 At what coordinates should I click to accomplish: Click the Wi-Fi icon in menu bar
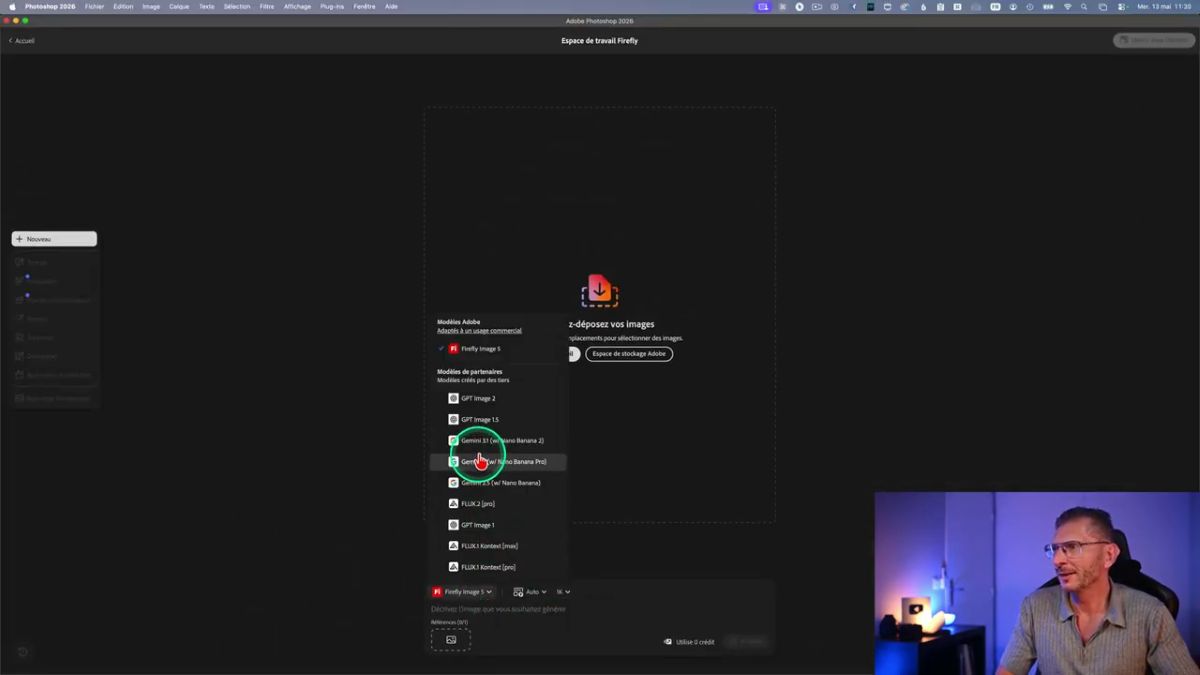pos(1067,6)
